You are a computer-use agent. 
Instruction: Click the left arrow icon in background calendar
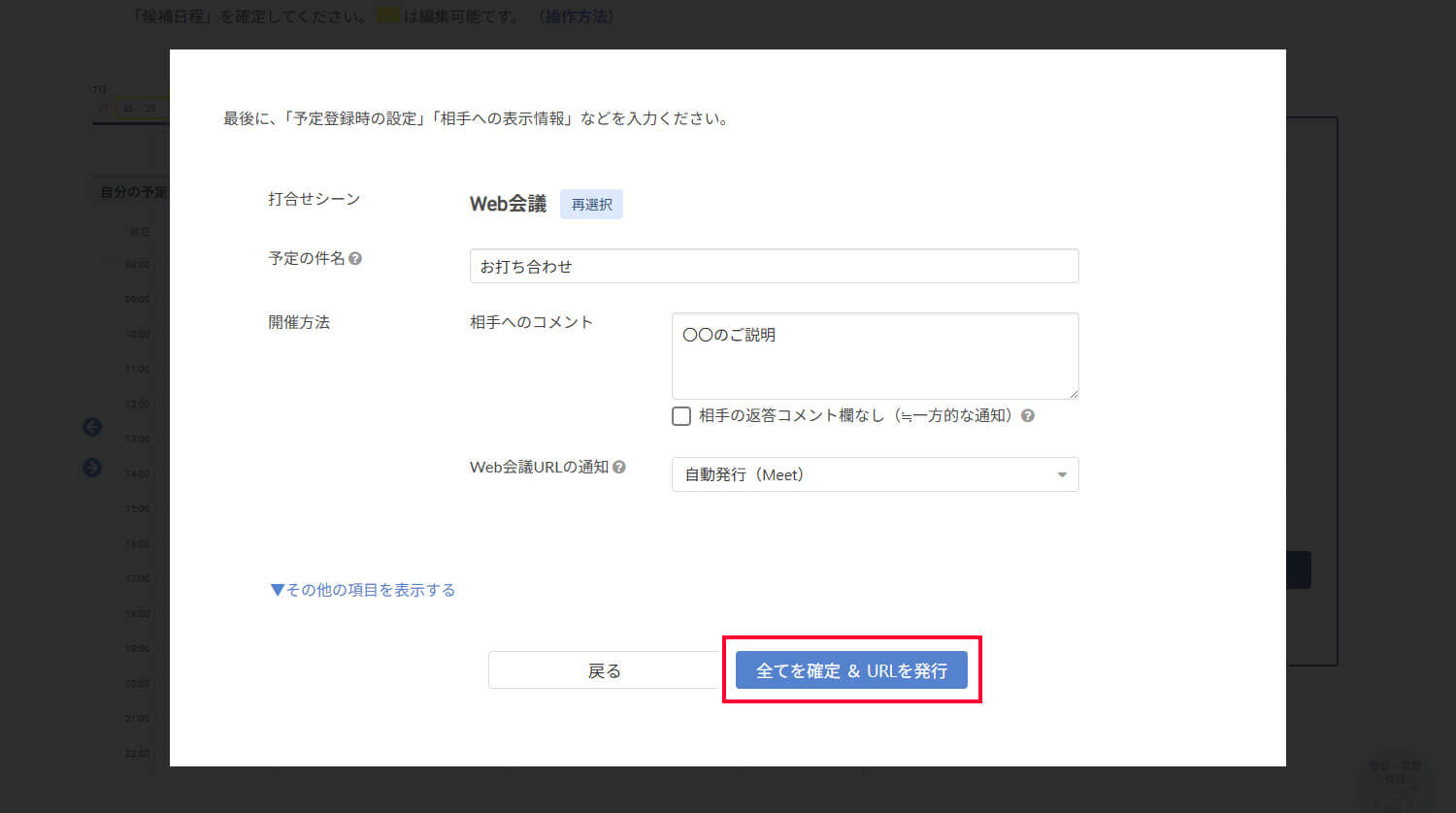coord(92,427)
